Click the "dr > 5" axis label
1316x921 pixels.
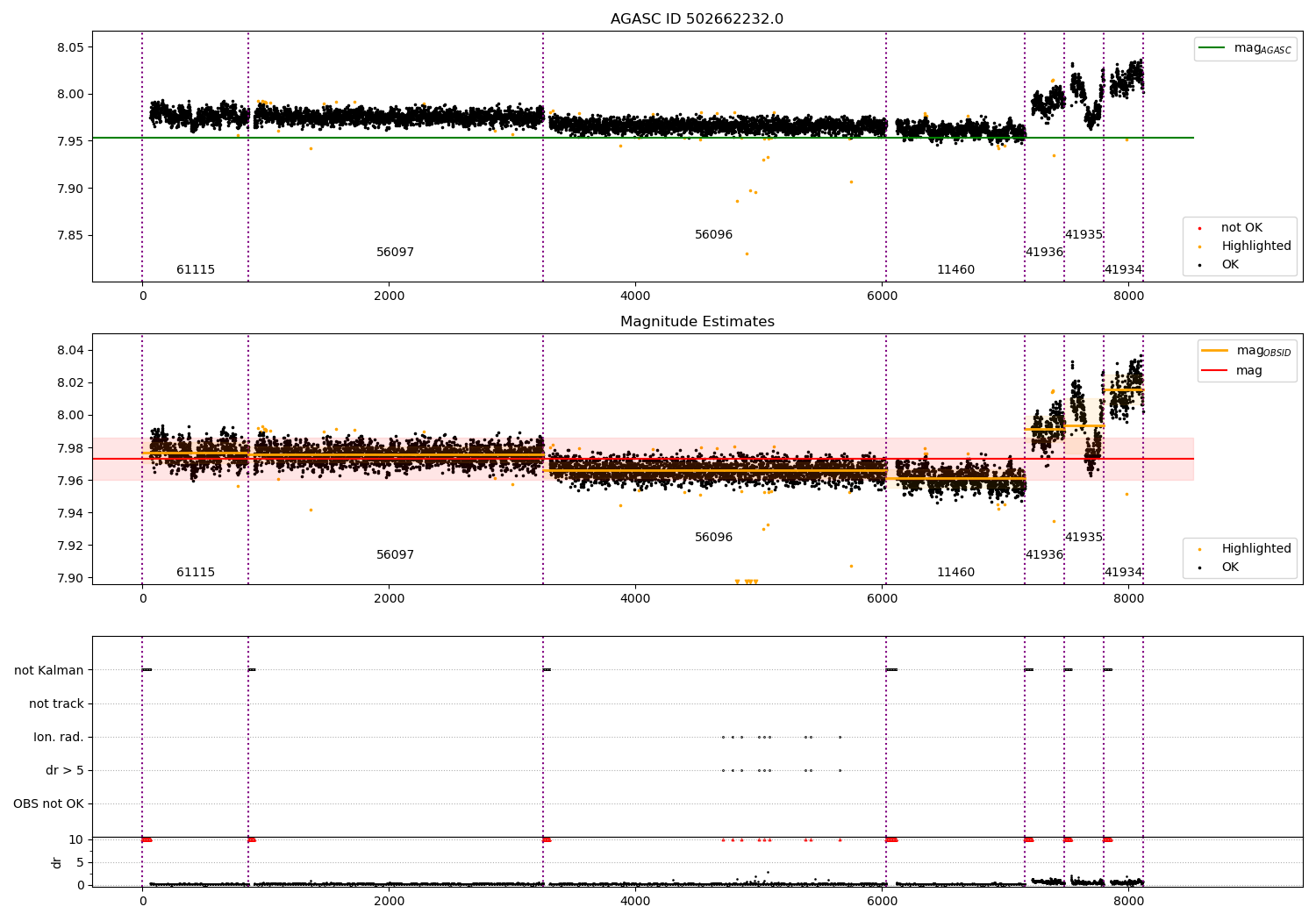[x=65, y=770]
